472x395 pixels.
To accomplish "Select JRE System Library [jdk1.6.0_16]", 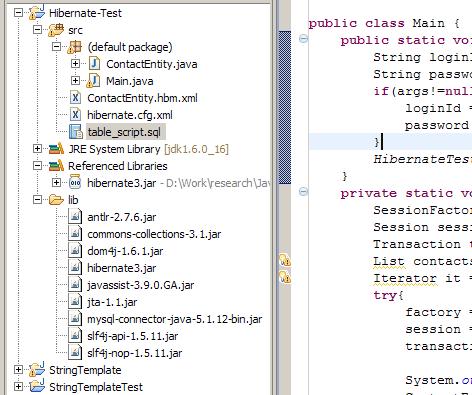I will 148,149.
